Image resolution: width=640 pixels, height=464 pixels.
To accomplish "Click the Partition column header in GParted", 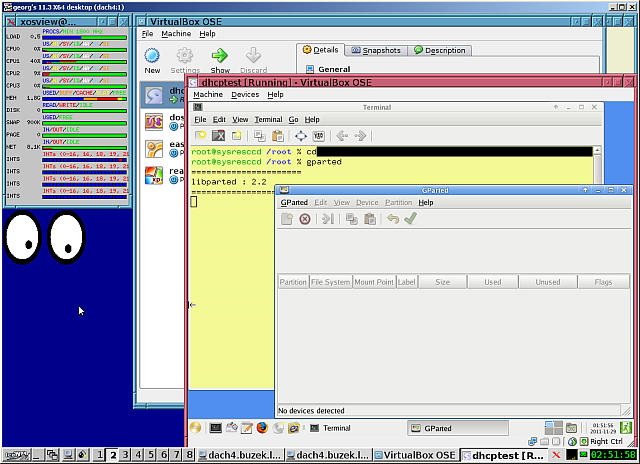I will point(293,282).
